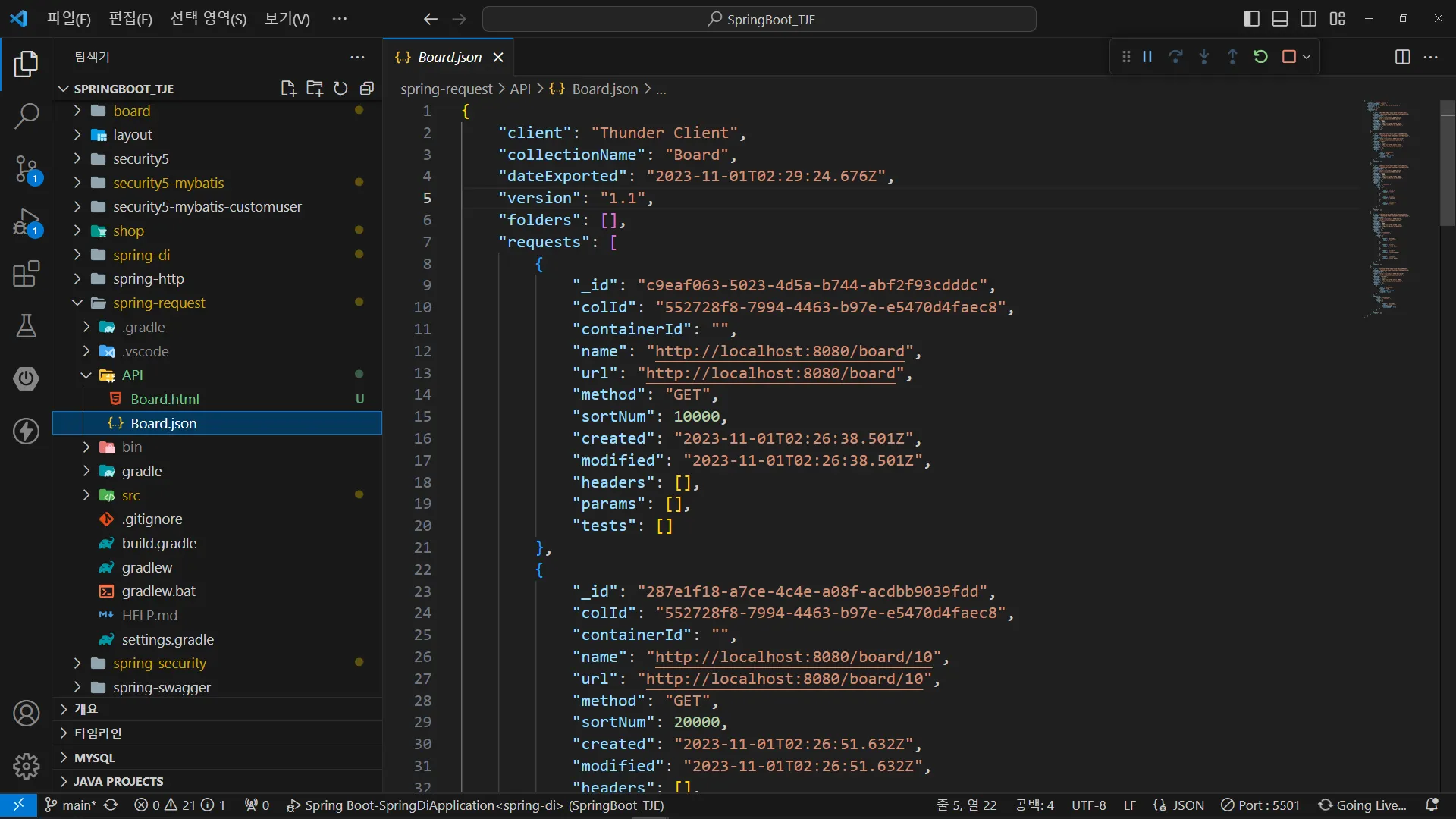Pause the debug session

(x=1147, y=57)
